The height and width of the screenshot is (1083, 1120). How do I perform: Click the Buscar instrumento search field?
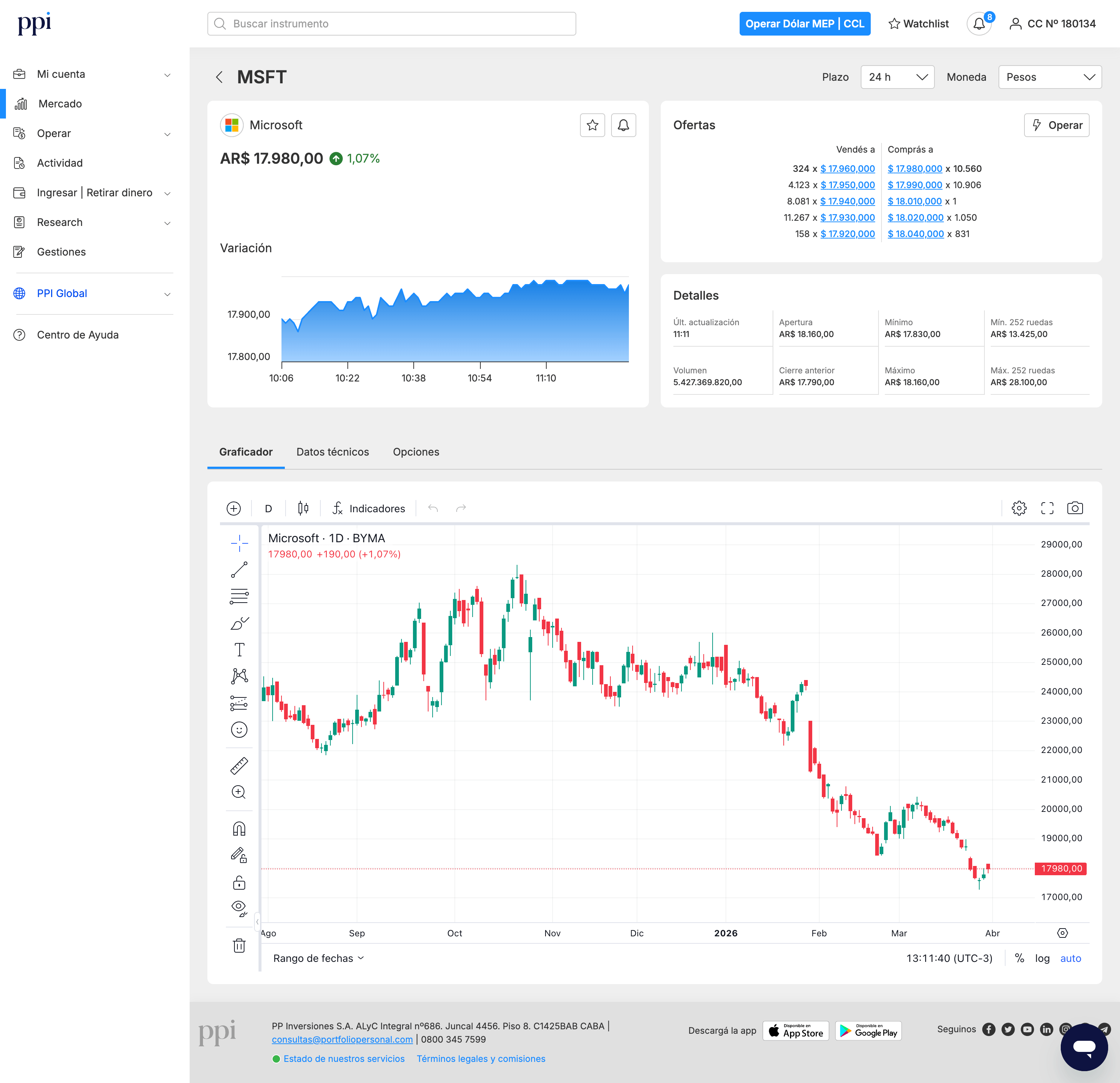coord(391,24)
